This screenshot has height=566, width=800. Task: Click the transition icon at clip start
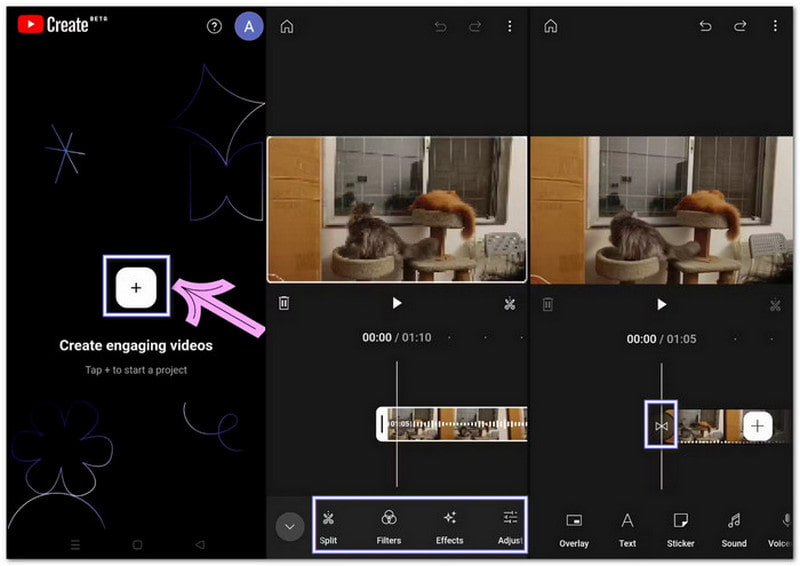point(661,426)
